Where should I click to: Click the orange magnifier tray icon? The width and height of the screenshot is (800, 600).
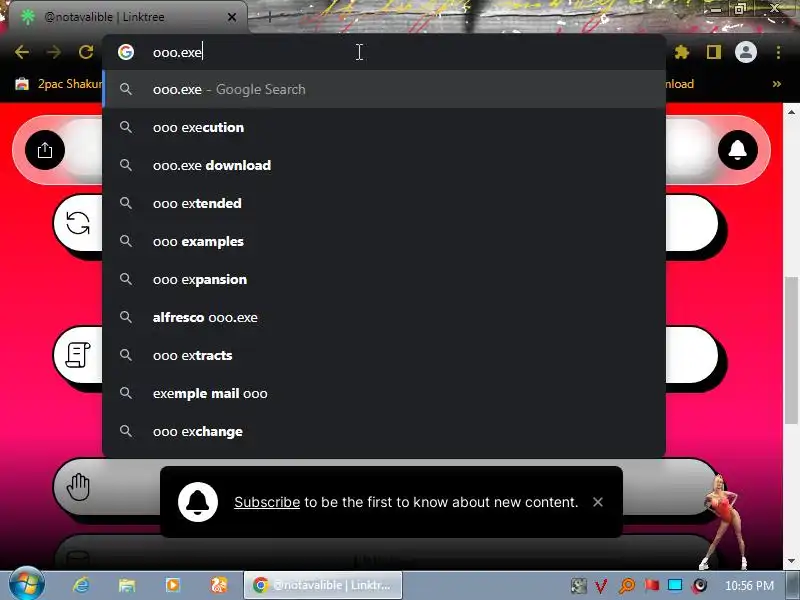[x=627, y=586]
